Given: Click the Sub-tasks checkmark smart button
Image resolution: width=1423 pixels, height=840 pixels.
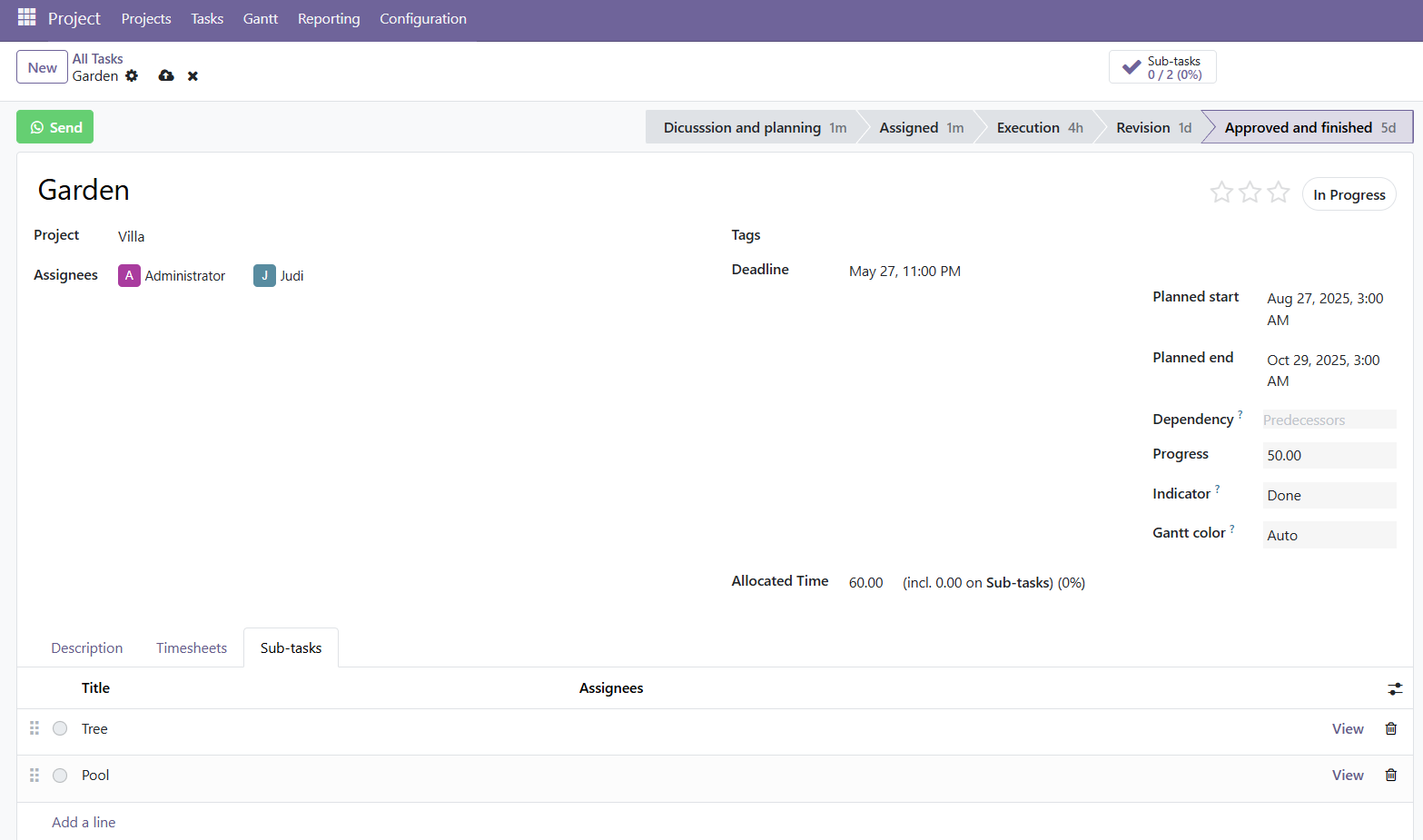Looking at the screenshot, I should (1161, 66).
